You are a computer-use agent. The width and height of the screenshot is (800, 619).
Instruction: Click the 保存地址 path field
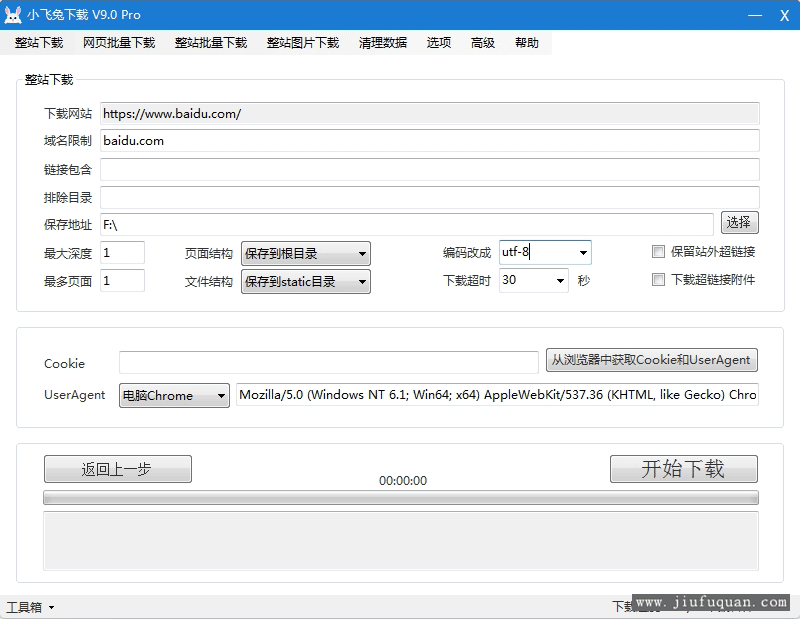click(407, 225)
